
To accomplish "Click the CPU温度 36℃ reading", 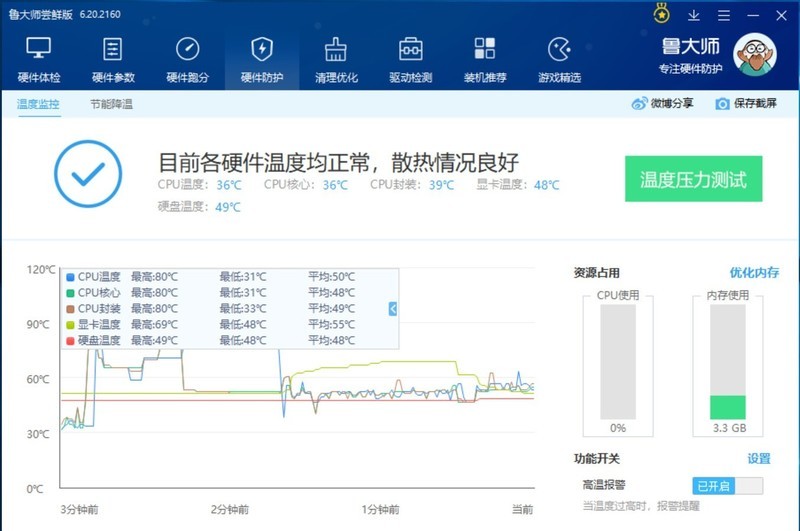I will [x=229, y=185].
